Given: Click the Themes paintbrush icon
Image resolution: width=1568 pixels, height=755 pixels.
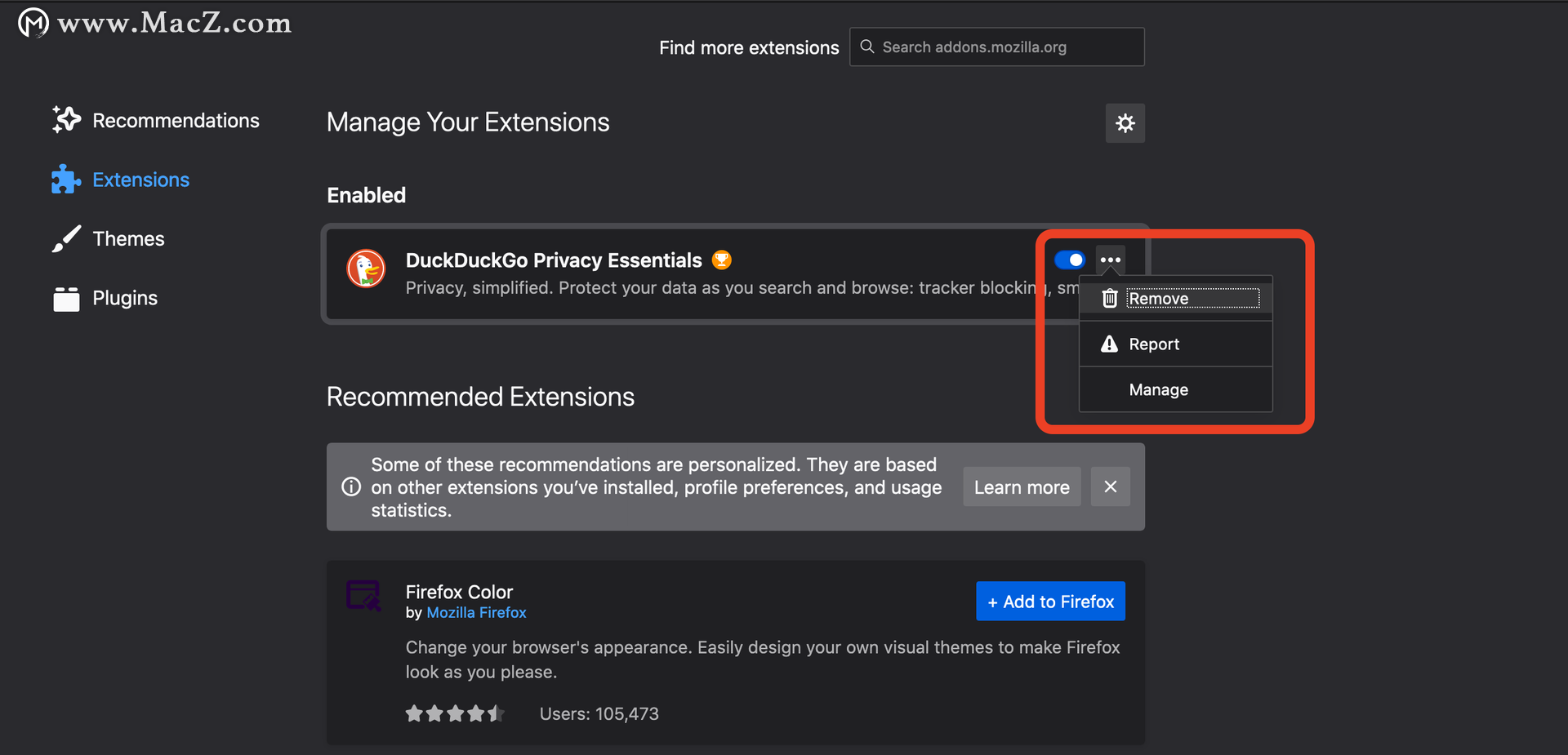Looking at the screenshot, I should [66, 238].
